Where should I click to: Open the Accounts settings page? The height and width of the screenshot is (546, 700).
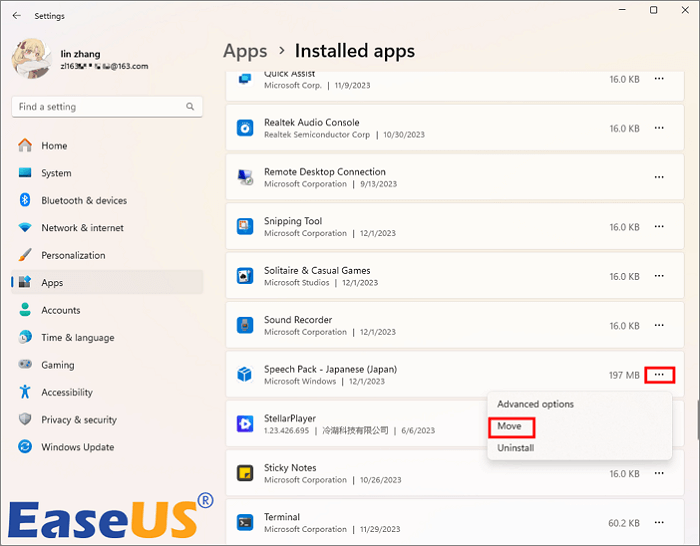coord(107,310)
